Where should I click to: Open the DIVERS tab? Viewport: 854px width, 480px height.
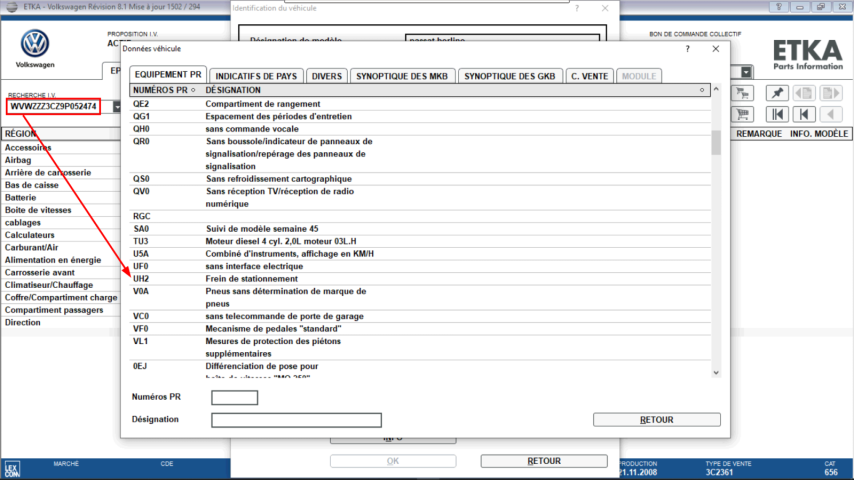tap(327, 76)
